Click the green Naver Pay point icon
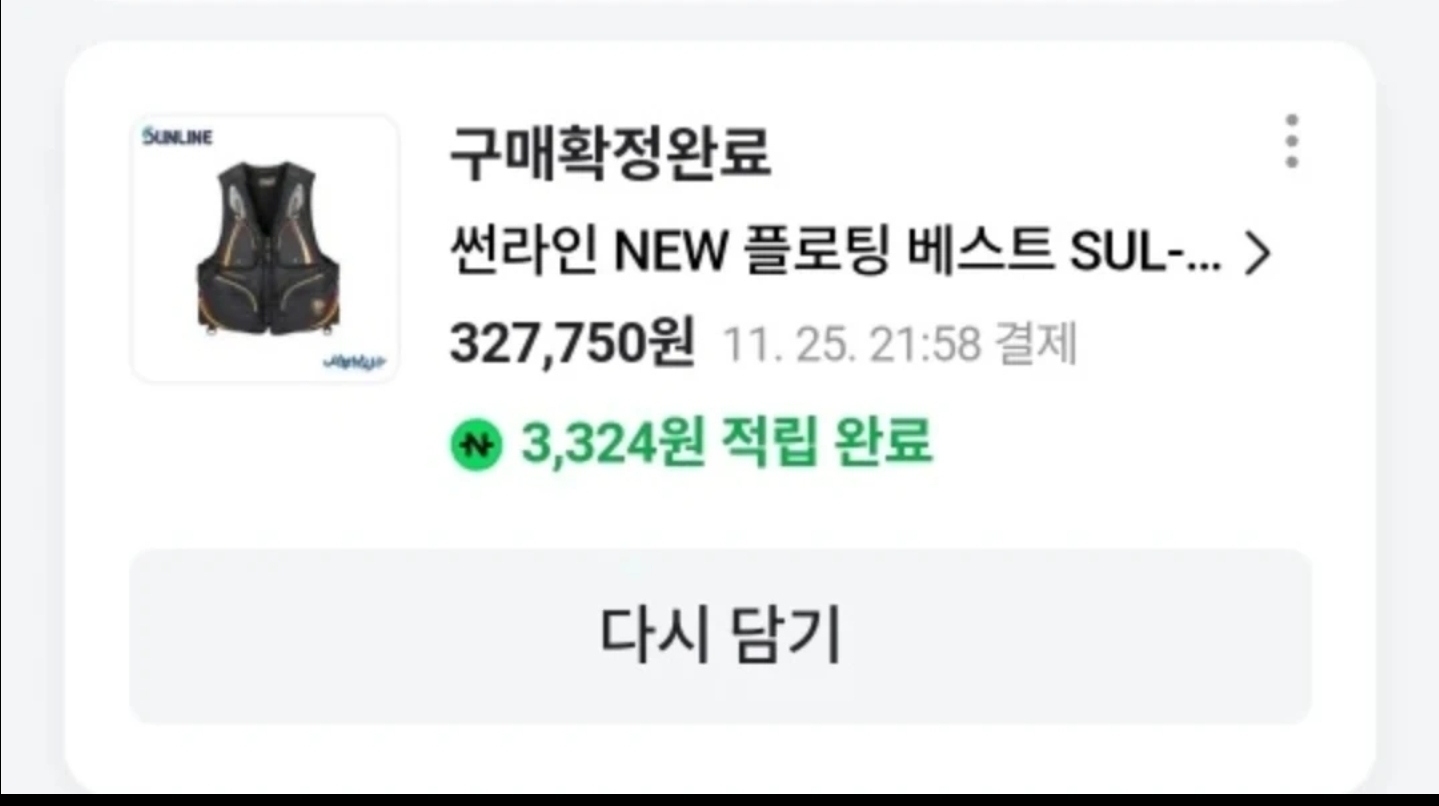This screenshot has height=806, width=1439. pyautogui.click(x=476, y=445)
